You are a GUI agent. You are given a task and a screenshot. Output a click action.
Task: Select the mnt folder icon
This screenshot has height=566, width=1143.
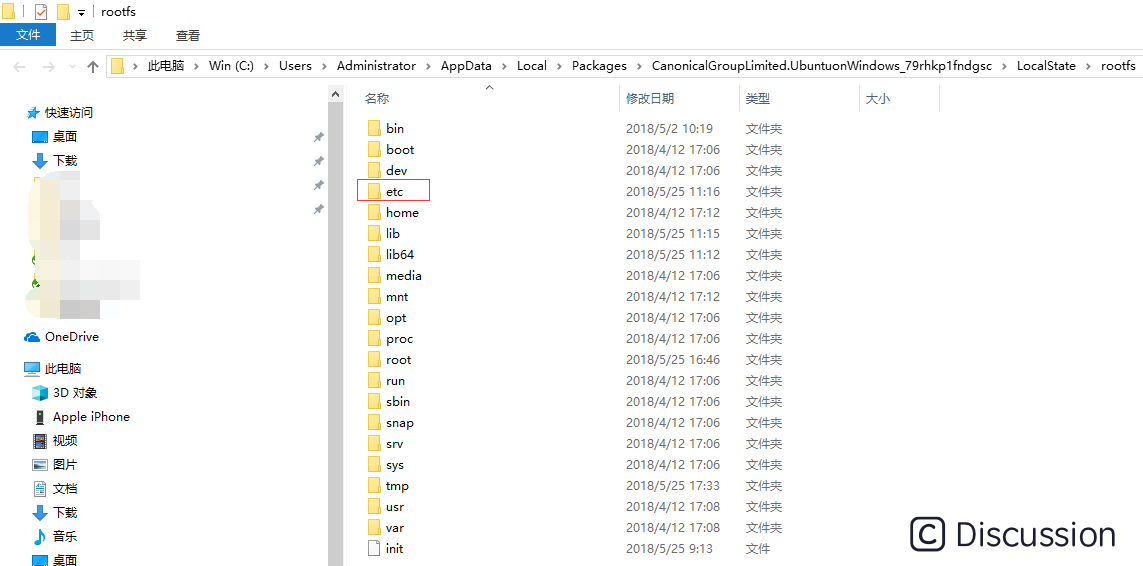[374, 297]
